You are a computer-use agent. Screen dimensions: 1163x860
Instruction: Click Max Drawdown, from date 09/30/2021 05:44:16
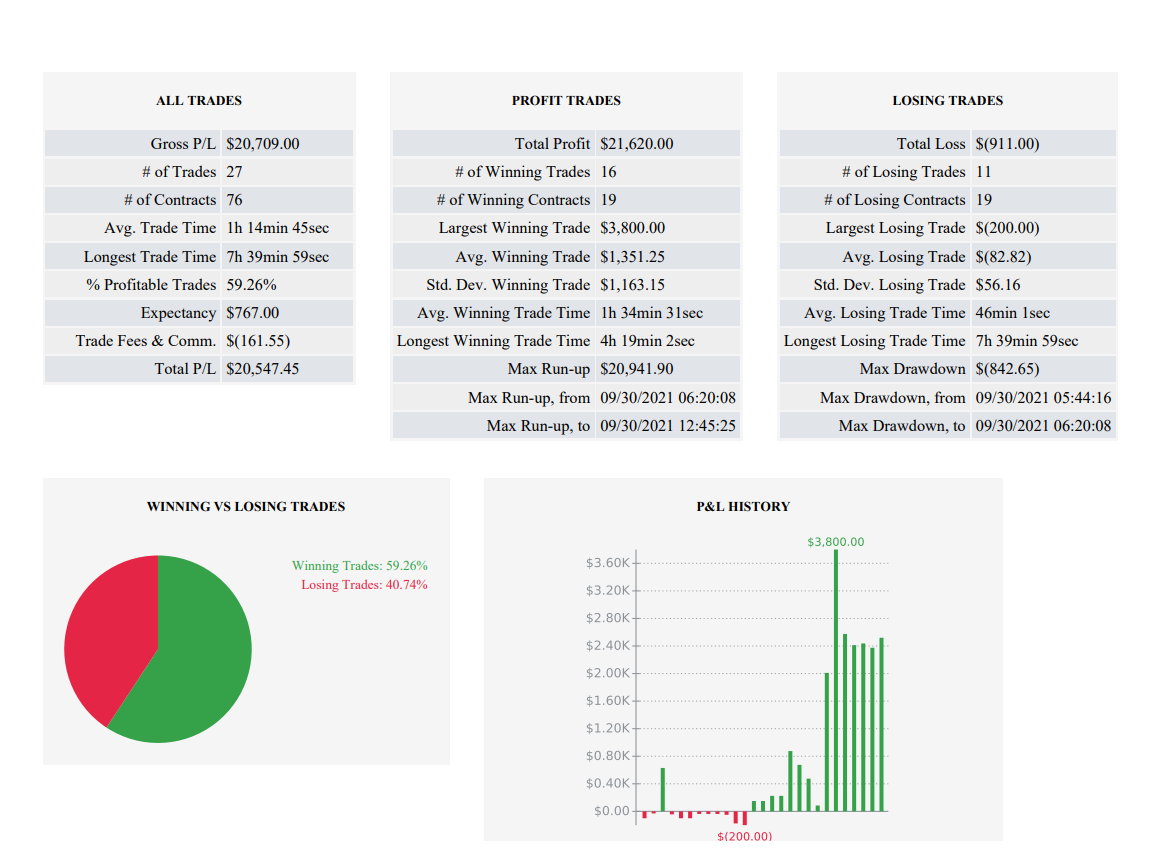[x=1043, y=398]
